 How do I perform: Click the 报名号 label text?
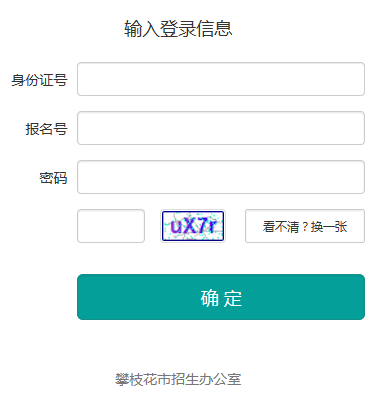point(46,129)
